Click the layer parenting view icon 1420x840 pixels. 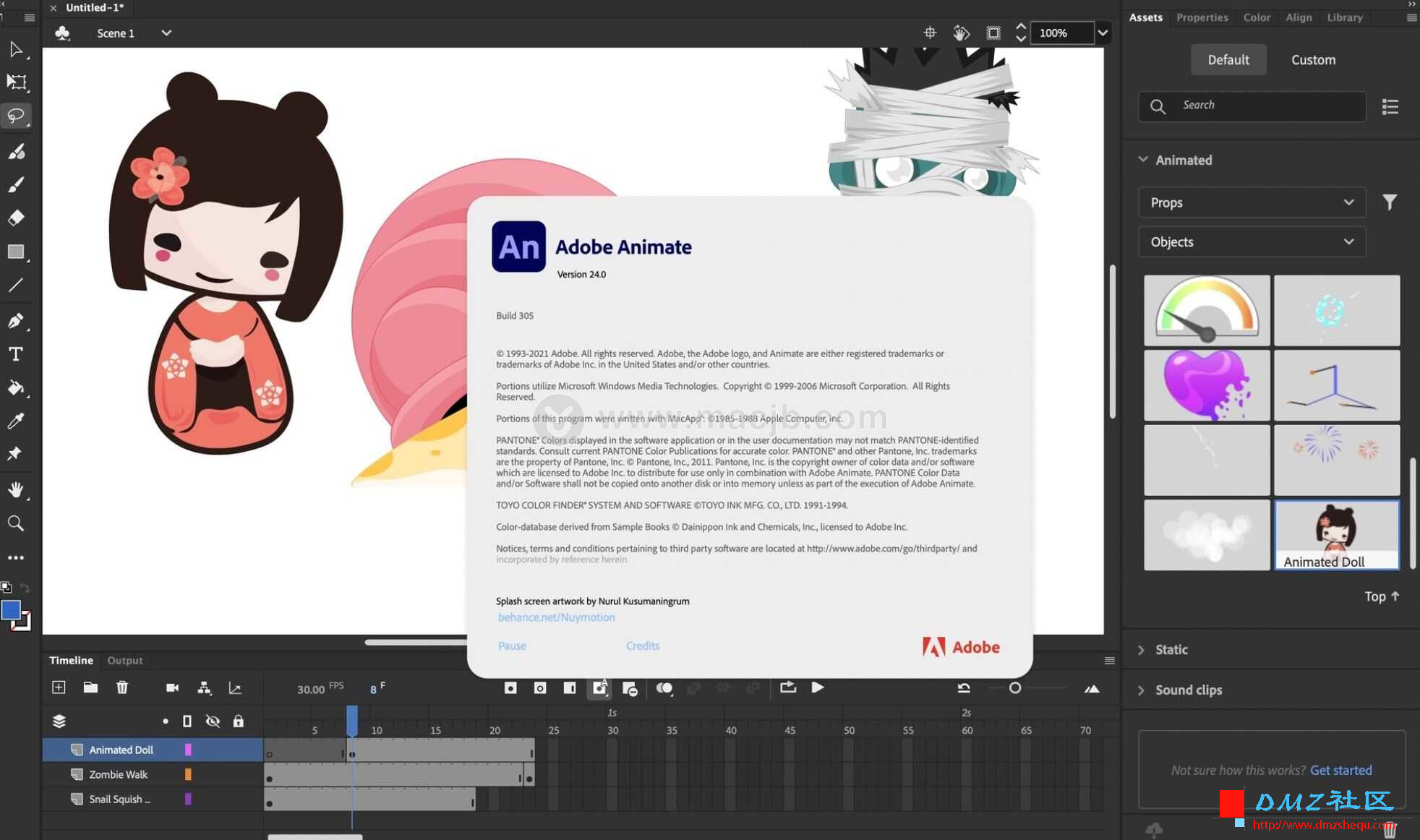204,687
